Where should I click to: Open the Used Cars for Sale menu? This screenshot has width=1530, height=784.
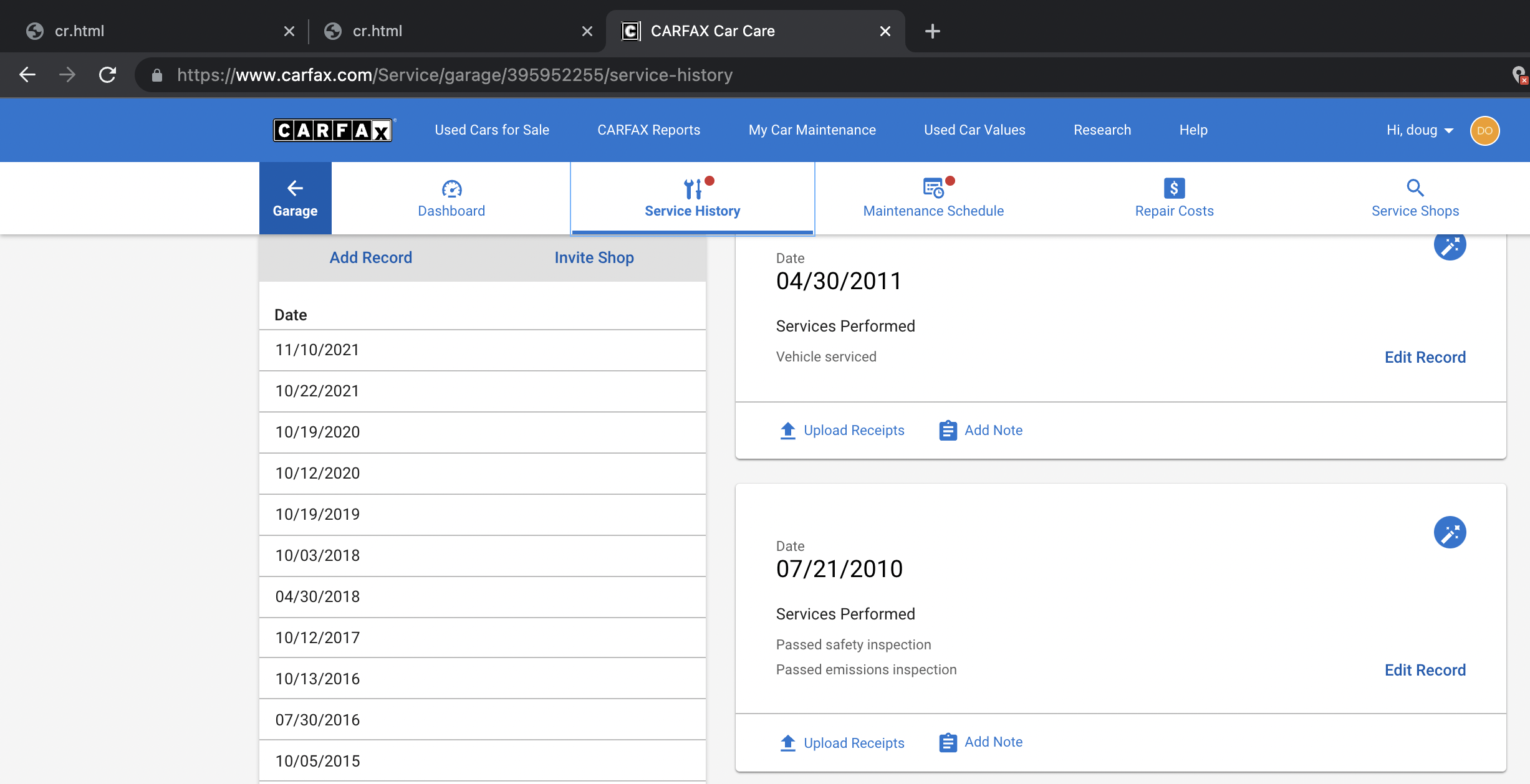pyautogui.click(x=492, y=130)
